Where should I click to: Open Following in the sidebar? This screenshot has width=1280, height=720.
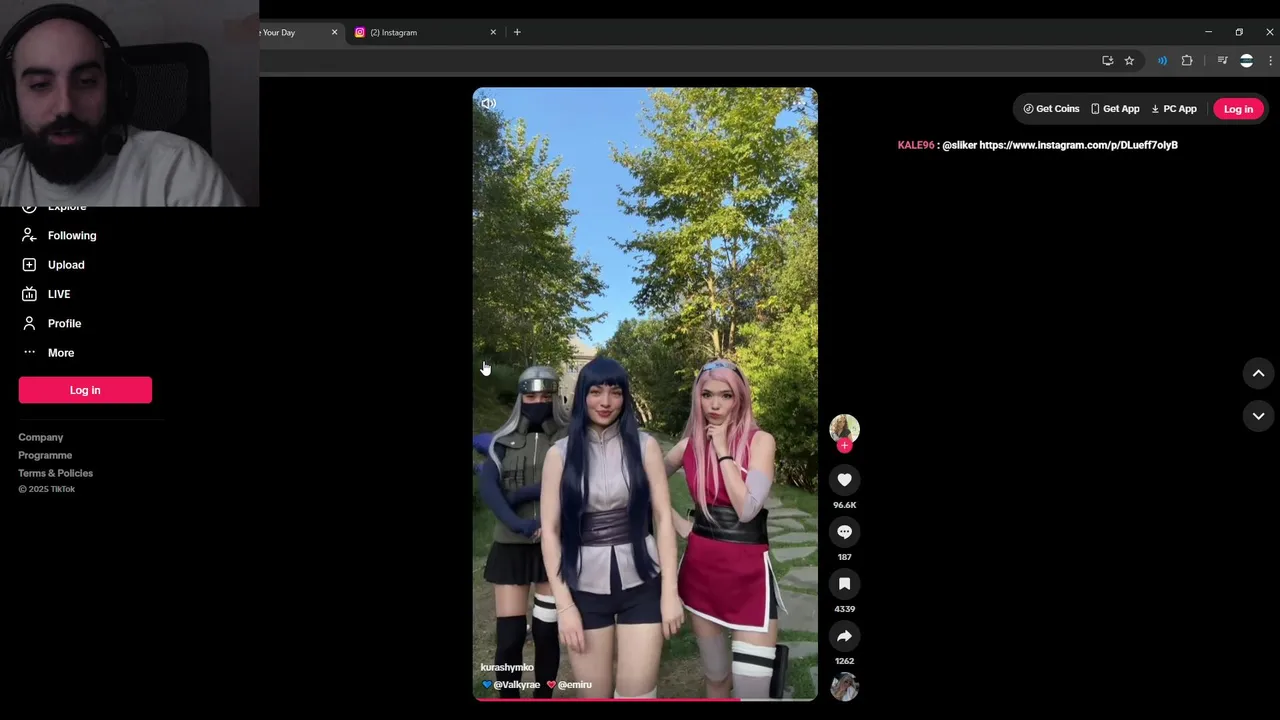(x=72, y=236)
